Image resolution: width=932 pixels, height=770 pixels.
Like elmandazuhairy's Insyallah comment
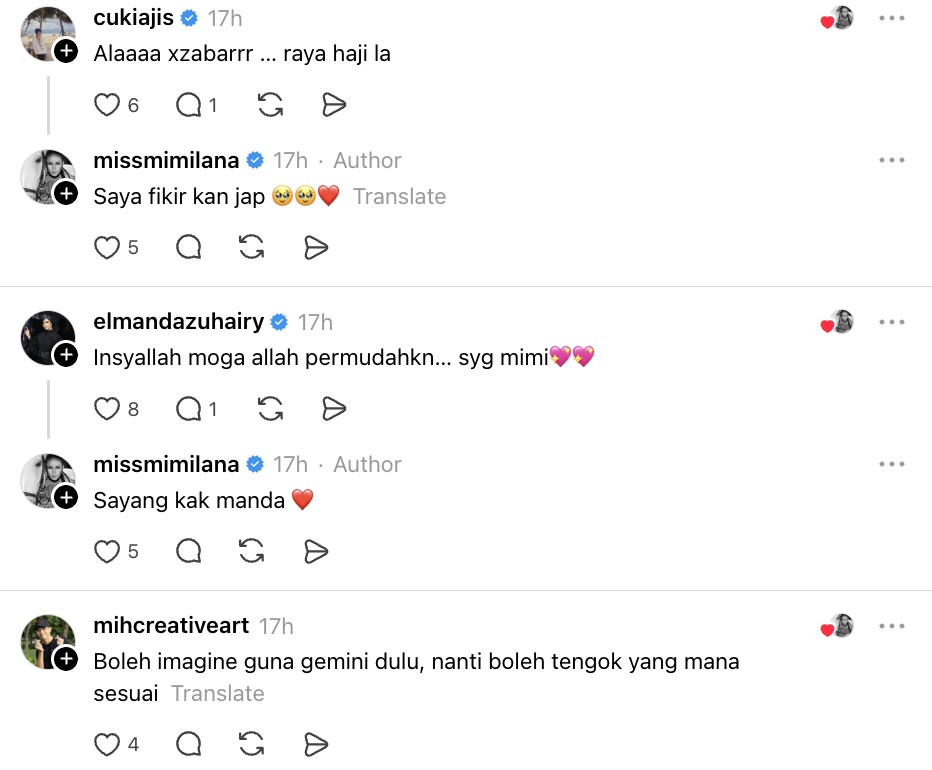pyautogui.click(x=107, y=409)
